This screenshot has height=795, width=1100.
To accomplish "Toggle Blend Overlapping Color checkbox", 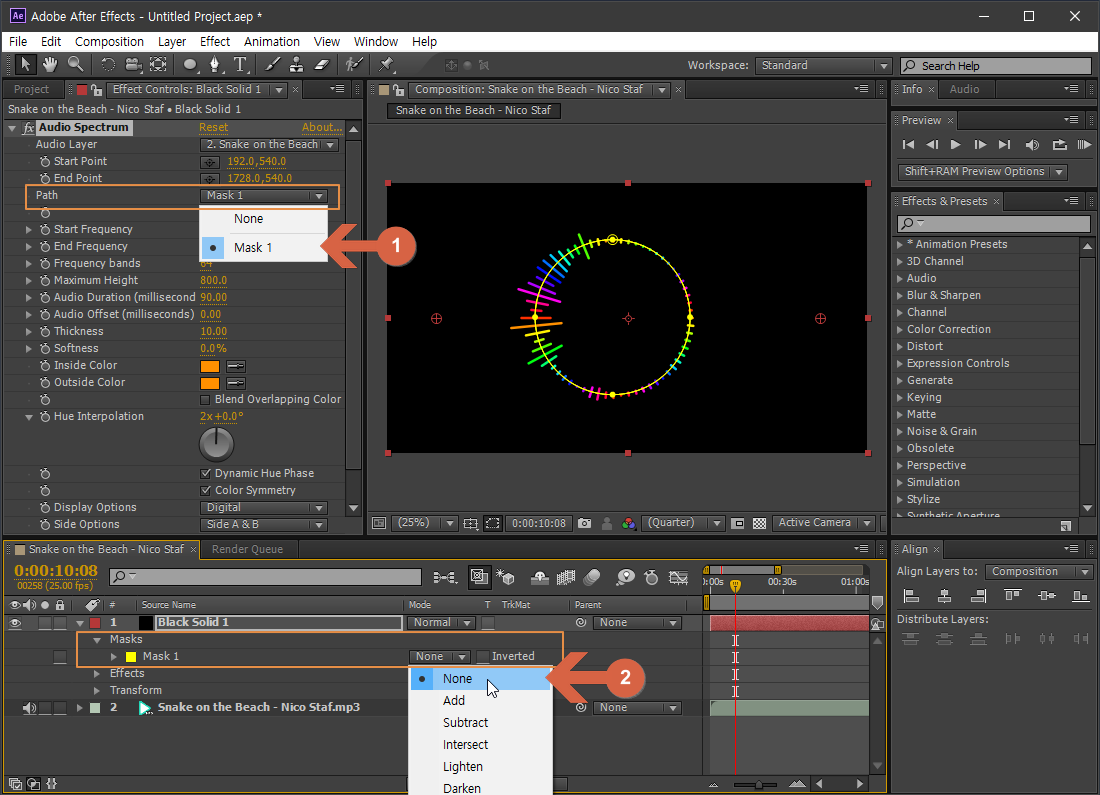I will 205,399.
